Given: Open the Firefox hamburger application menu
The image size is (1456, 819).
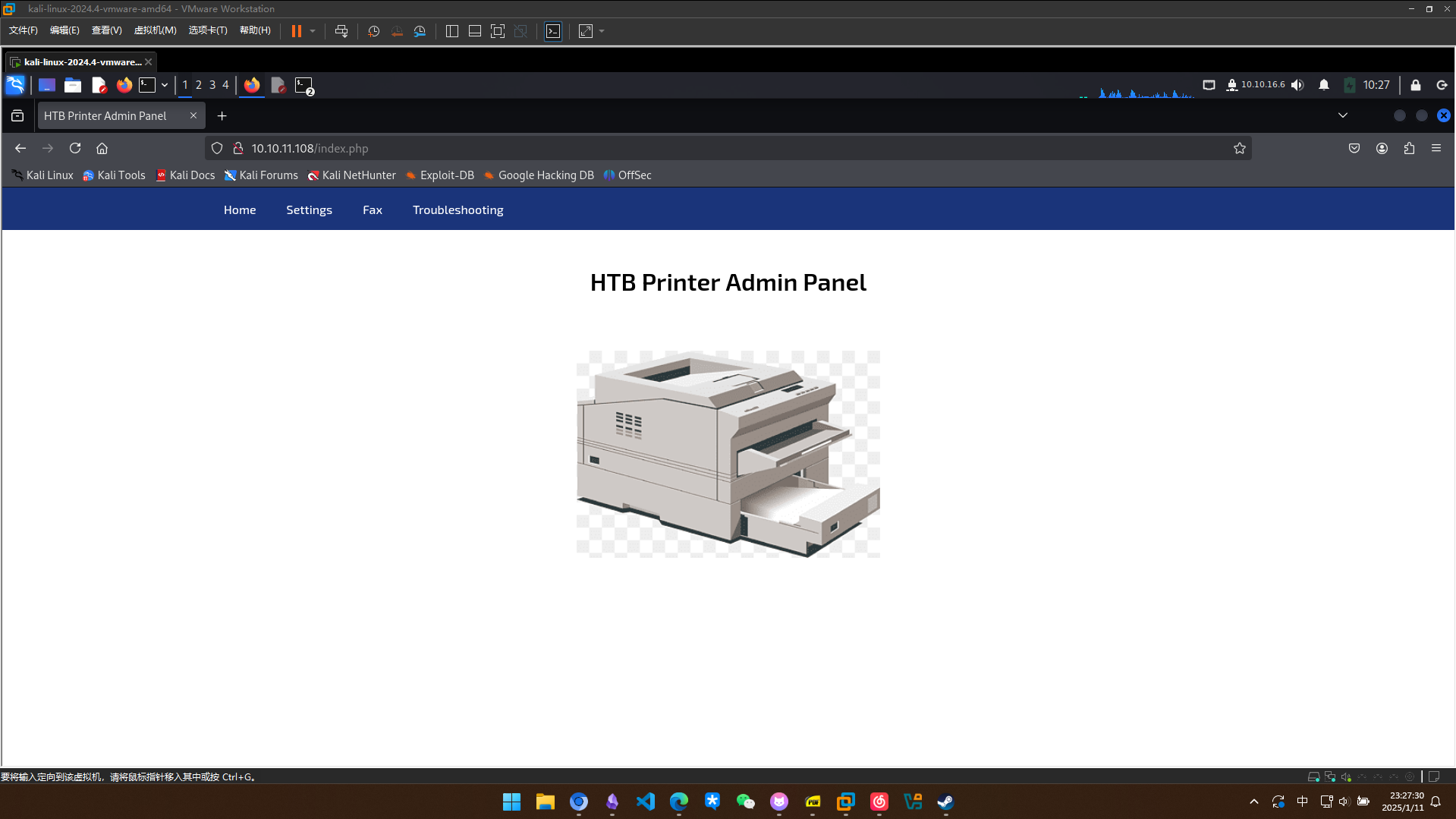Looking at the screenshot, I should click(x=1436, y=148).
